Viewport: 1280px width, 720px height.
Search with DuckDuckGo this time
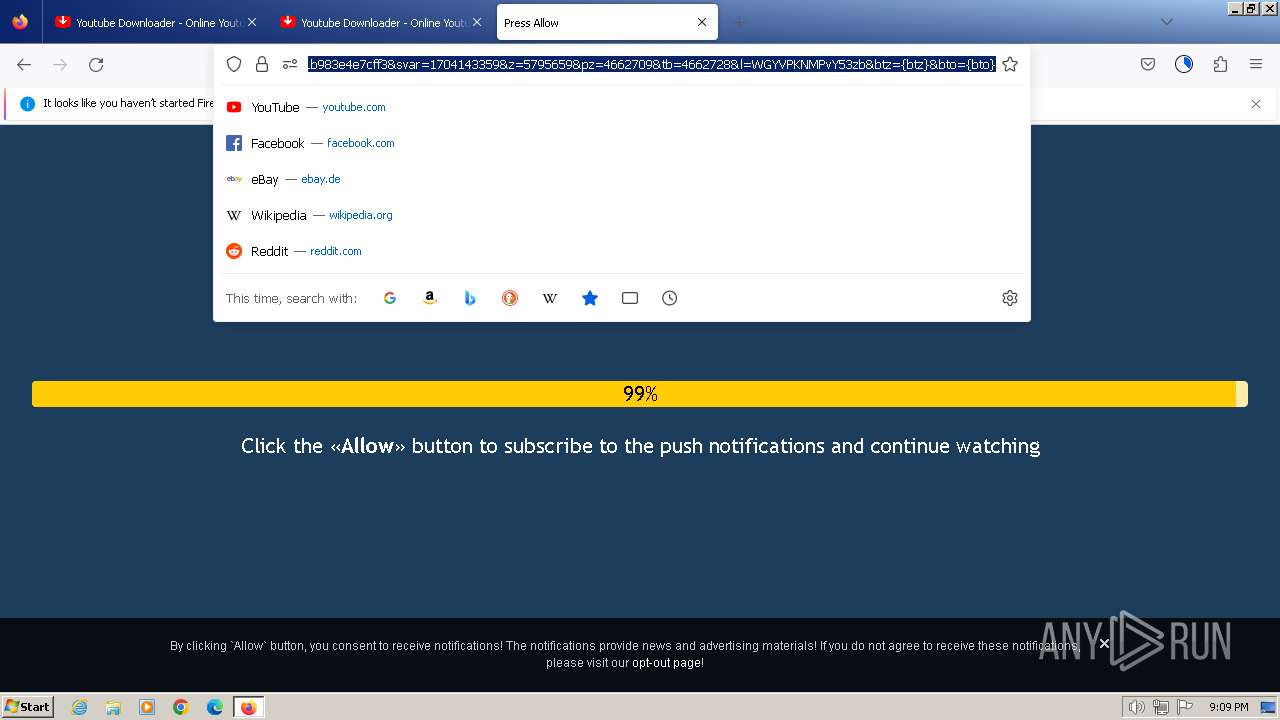[x=510, y=298]
